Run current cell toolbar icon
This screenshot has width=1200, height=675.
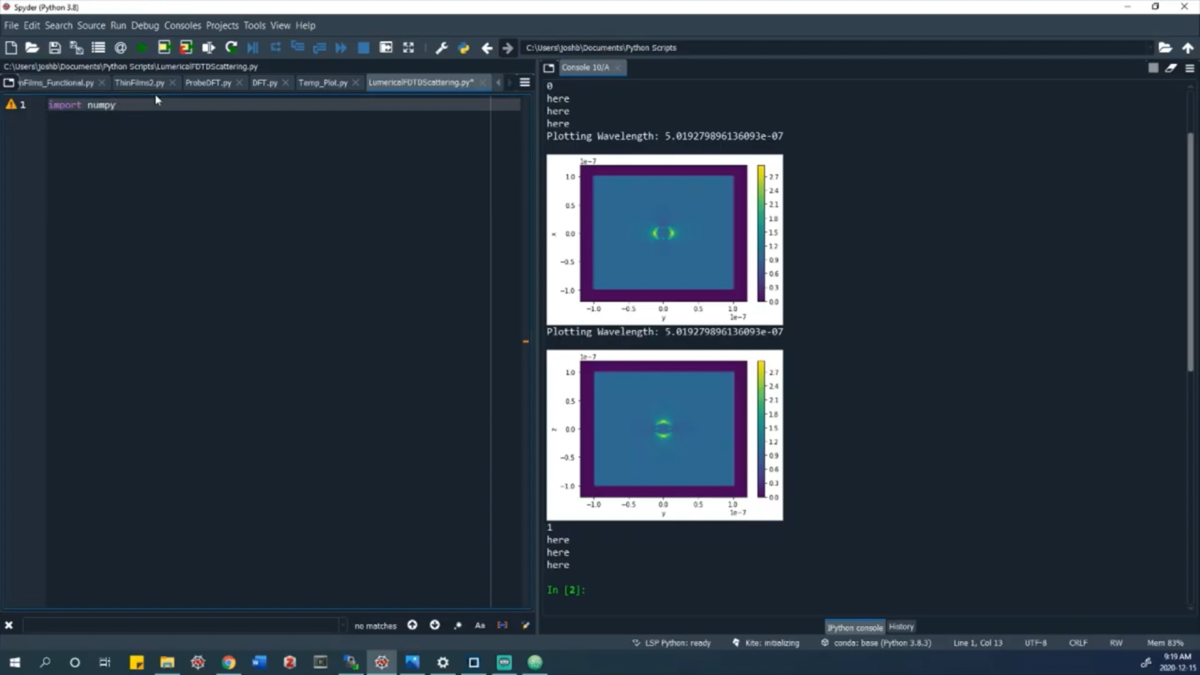tap(164, 47)
